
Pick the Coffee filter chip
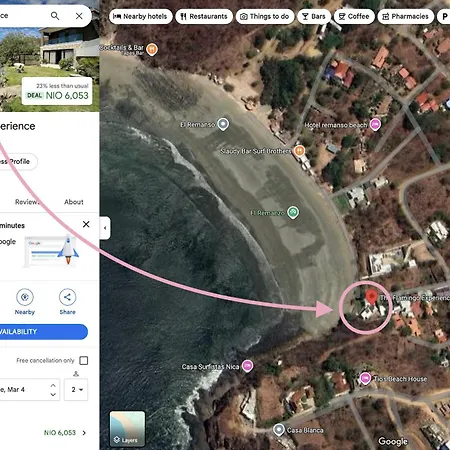tap(354, 16)
